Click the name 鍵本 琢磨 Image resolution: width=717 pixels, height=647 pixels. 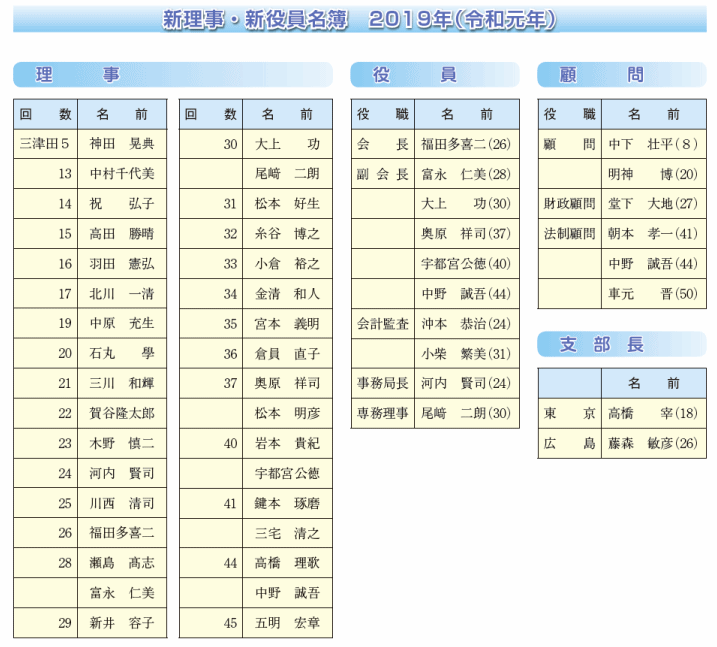(x=287, y=503)
